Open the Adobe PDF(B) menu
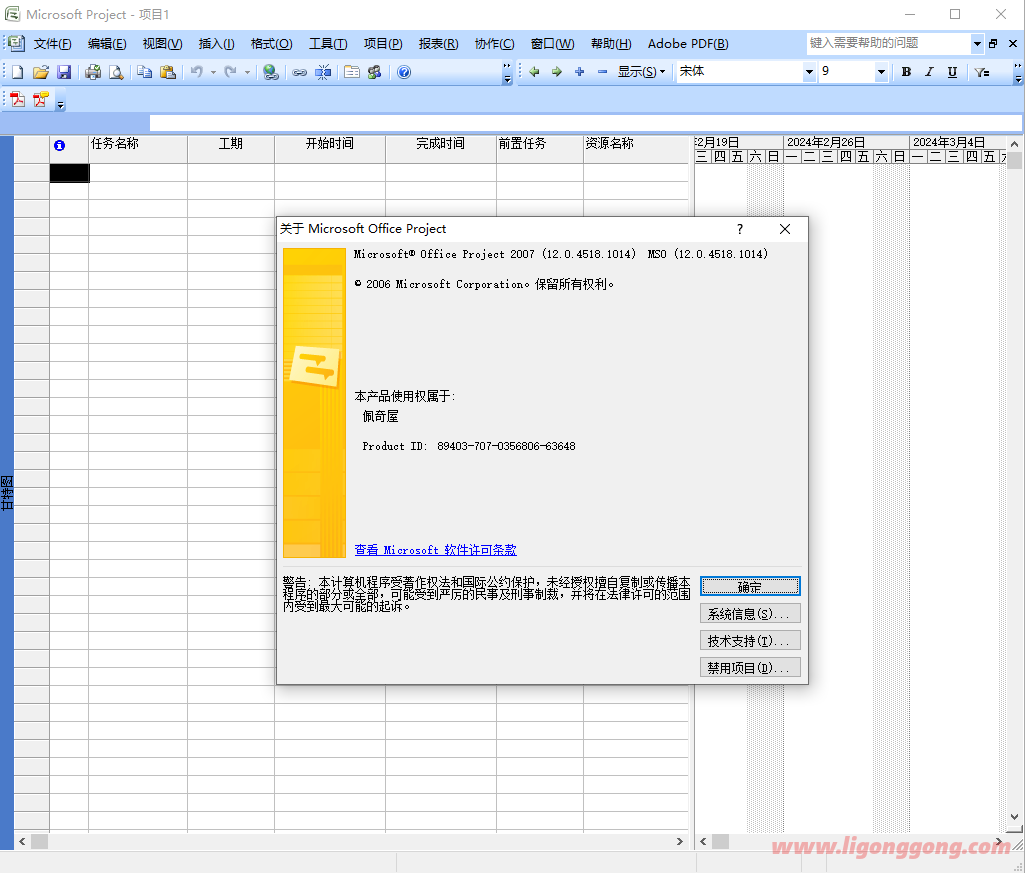This screenshot has width=1025, height=873. pos(688,44)
